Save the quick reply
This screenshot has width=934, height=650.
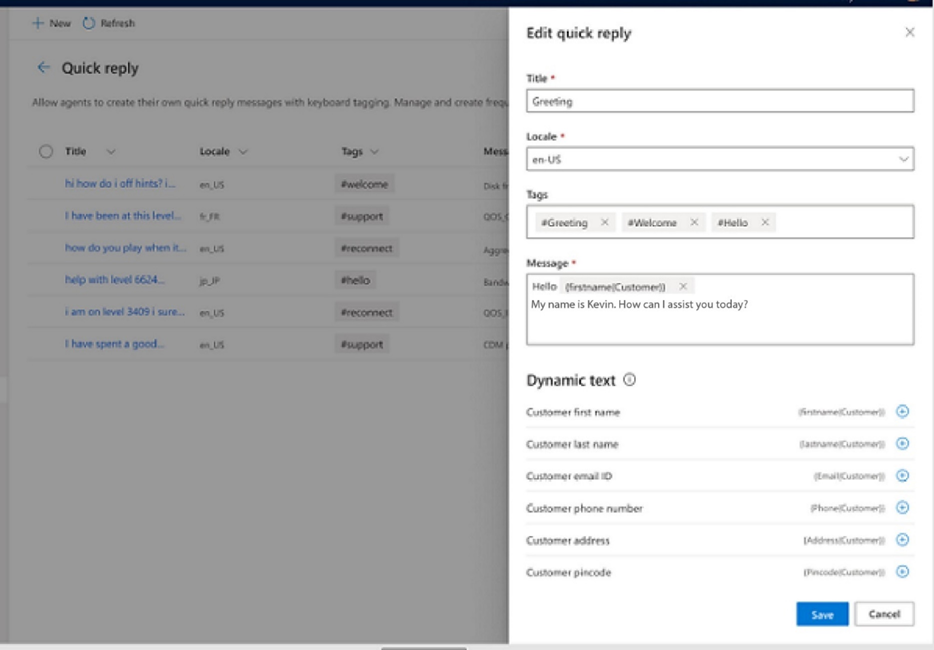point(822,614)
